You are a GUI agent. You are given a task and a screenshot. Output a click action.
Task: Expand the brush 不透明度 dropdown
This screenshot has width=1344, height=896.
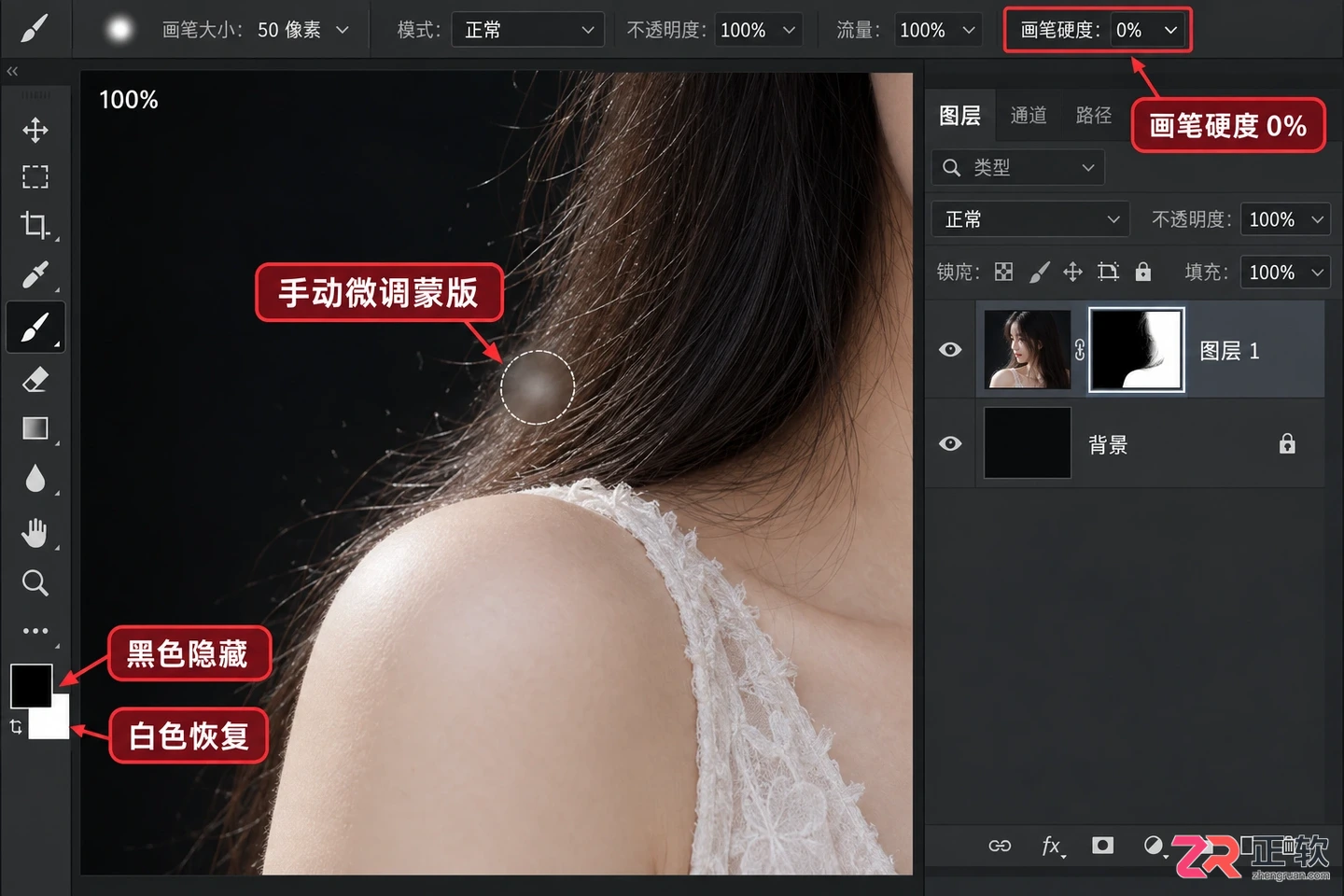(x=790, y=30)
